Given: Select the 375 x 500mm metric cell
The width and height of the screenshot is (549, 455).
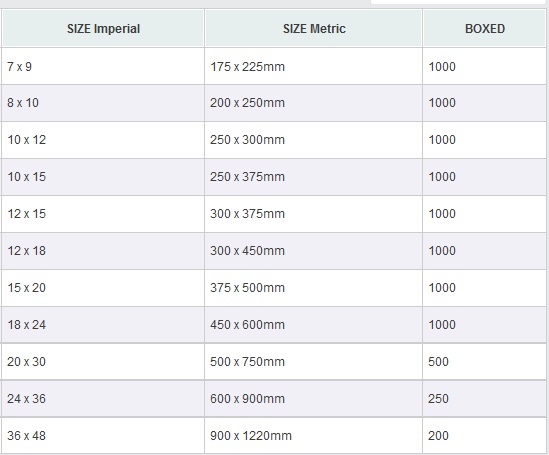Looking at the screenshot, I should 313,288.
